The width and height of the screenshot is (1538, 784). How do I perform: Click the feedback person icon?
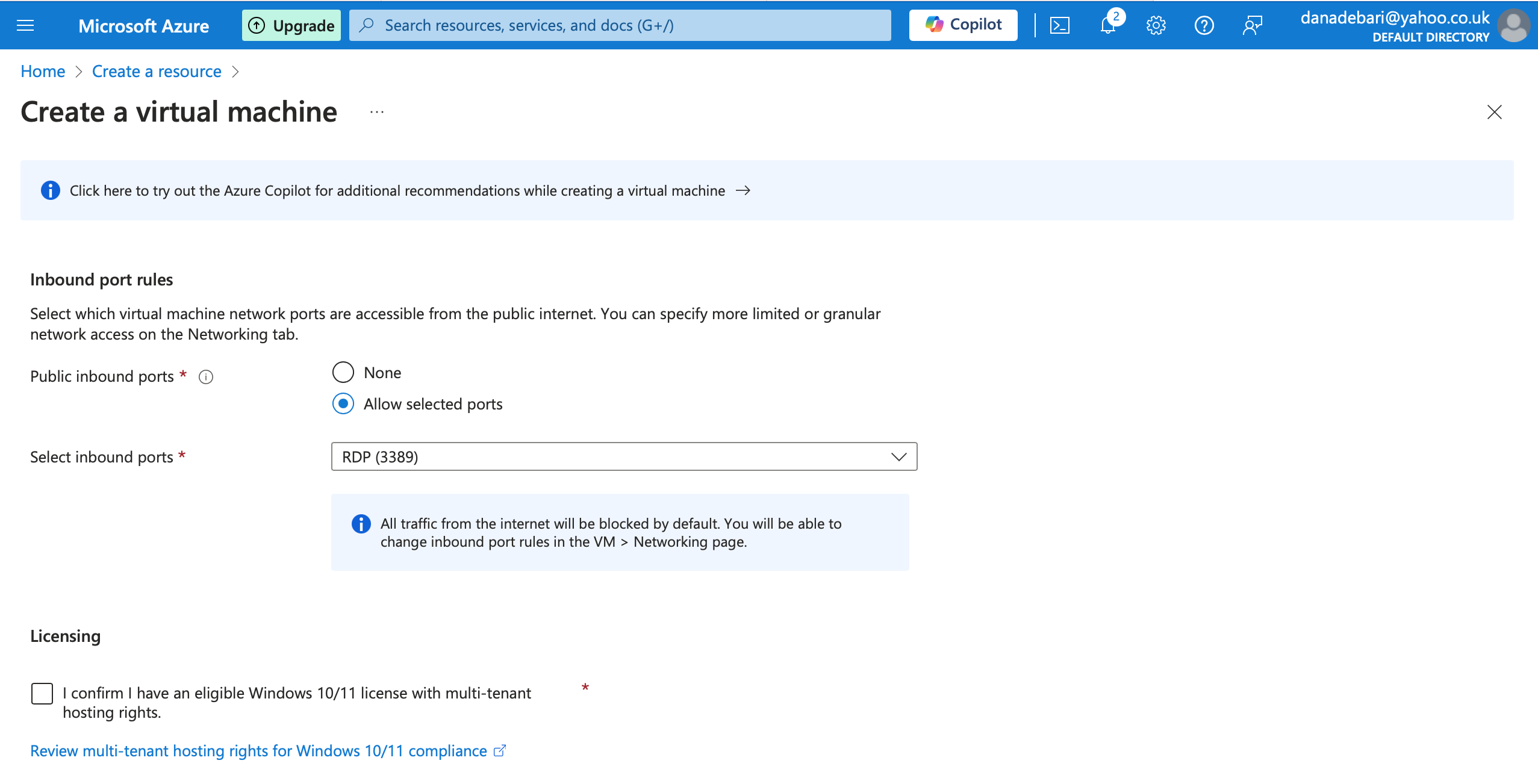(1253, 25)
